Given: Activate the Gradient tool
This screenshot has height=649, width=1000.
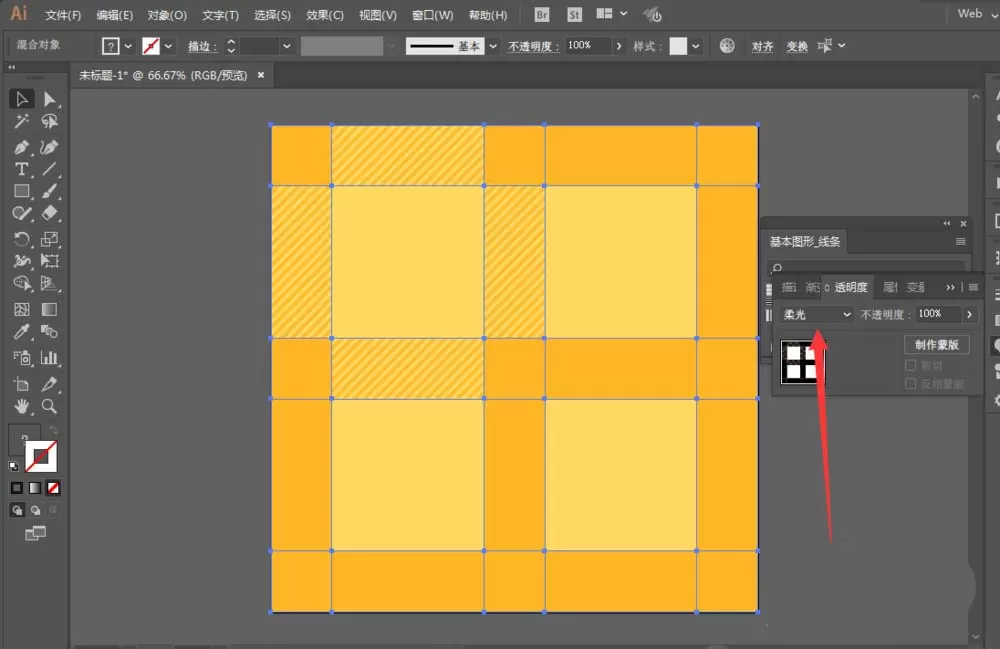Looking at the screenshot, I should [x=49, y=309].
